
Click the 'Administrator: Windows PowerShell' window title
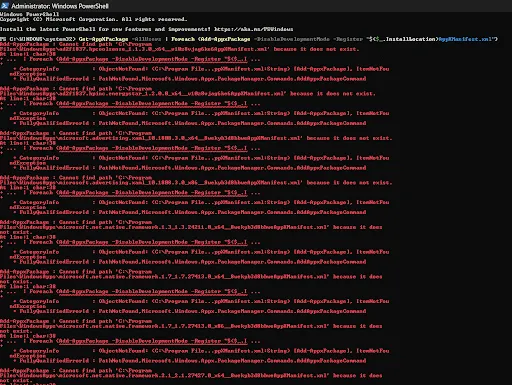pos(60,6)
